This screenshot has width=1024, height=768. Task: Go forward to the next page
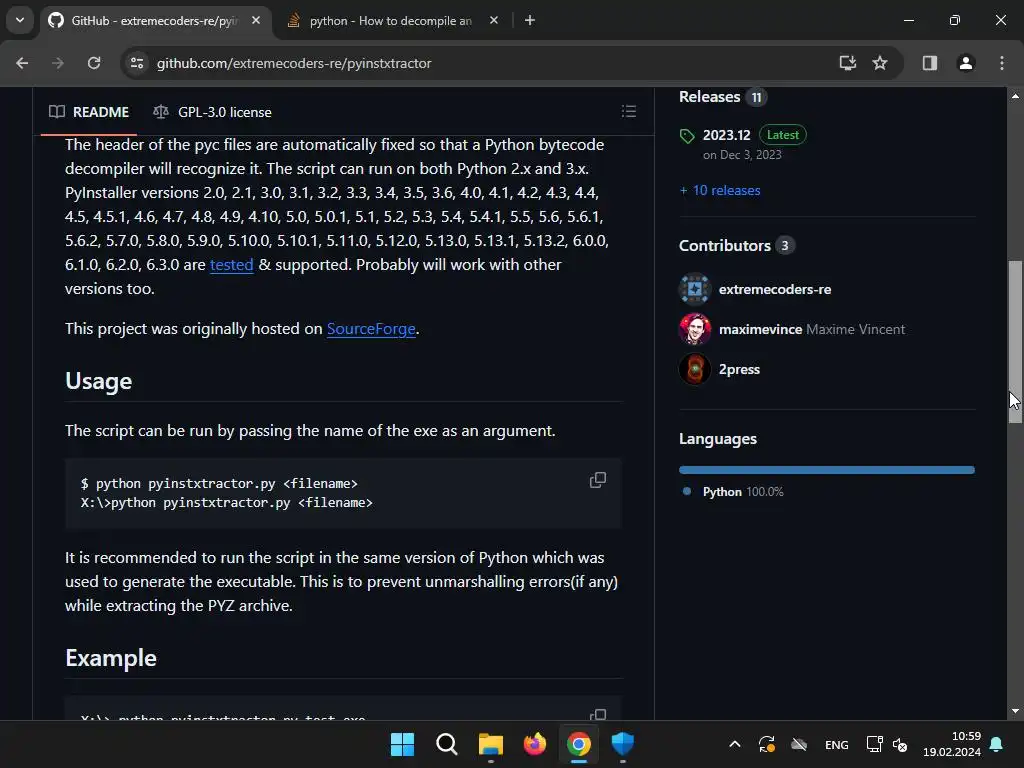click(58, 63)
